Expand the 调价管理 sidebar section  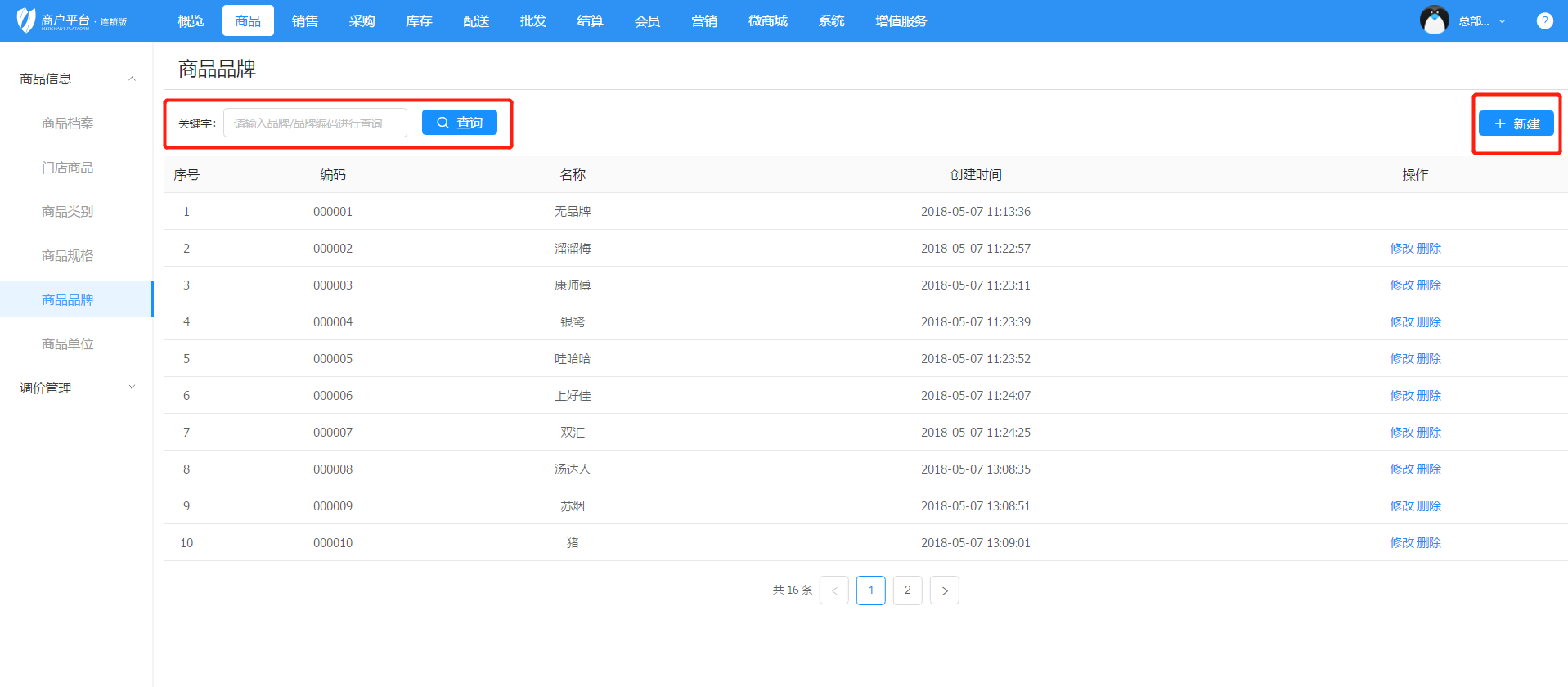(x=132, y=388)
